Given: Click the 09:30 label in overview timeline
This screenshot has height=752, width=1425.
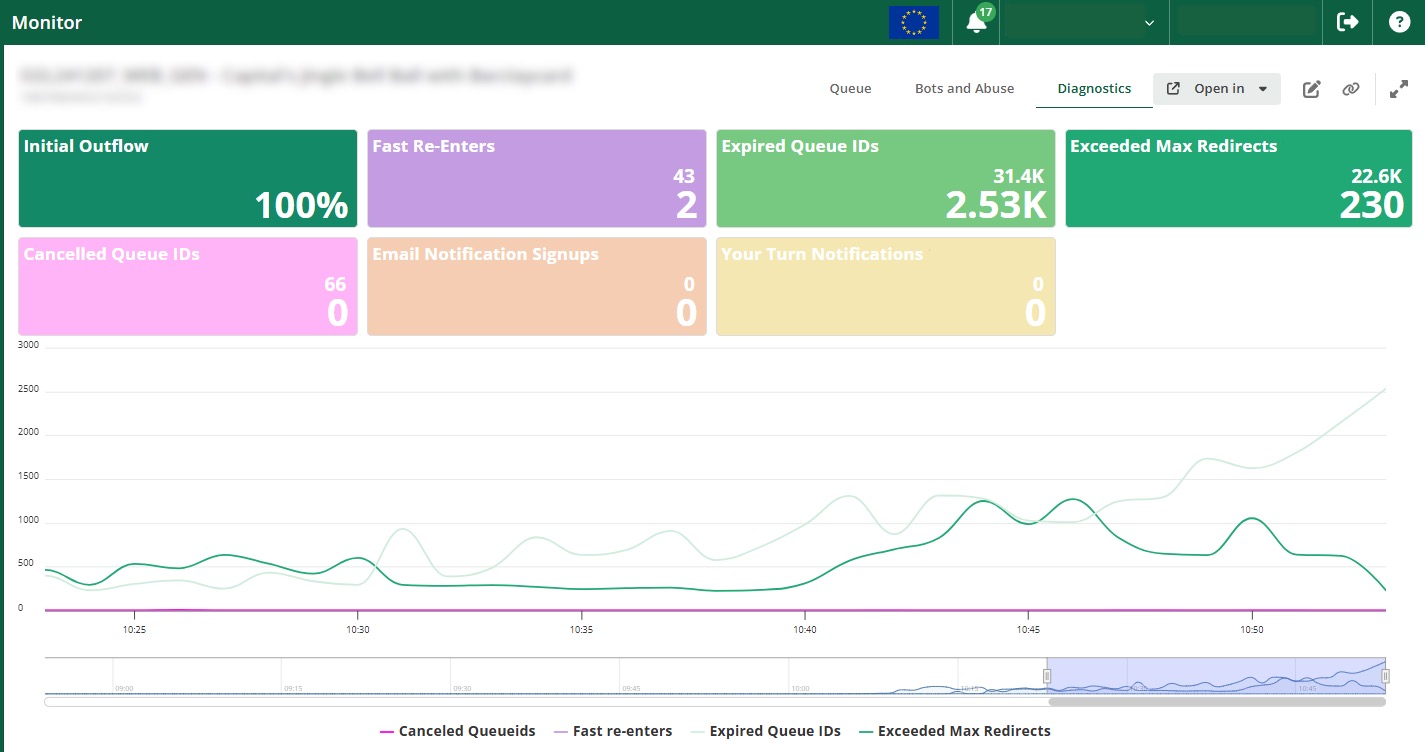Looking at the screenshot, I should pyautogui.click(x=461, y=688).
